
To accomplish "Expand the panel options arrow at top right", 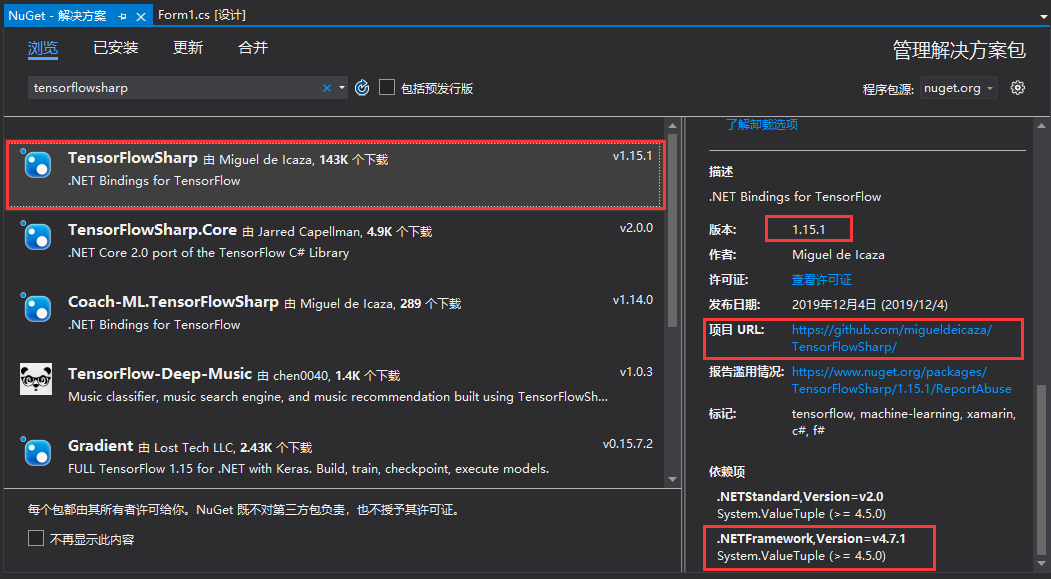I will pyautogui.click(x=1042, y=15).
